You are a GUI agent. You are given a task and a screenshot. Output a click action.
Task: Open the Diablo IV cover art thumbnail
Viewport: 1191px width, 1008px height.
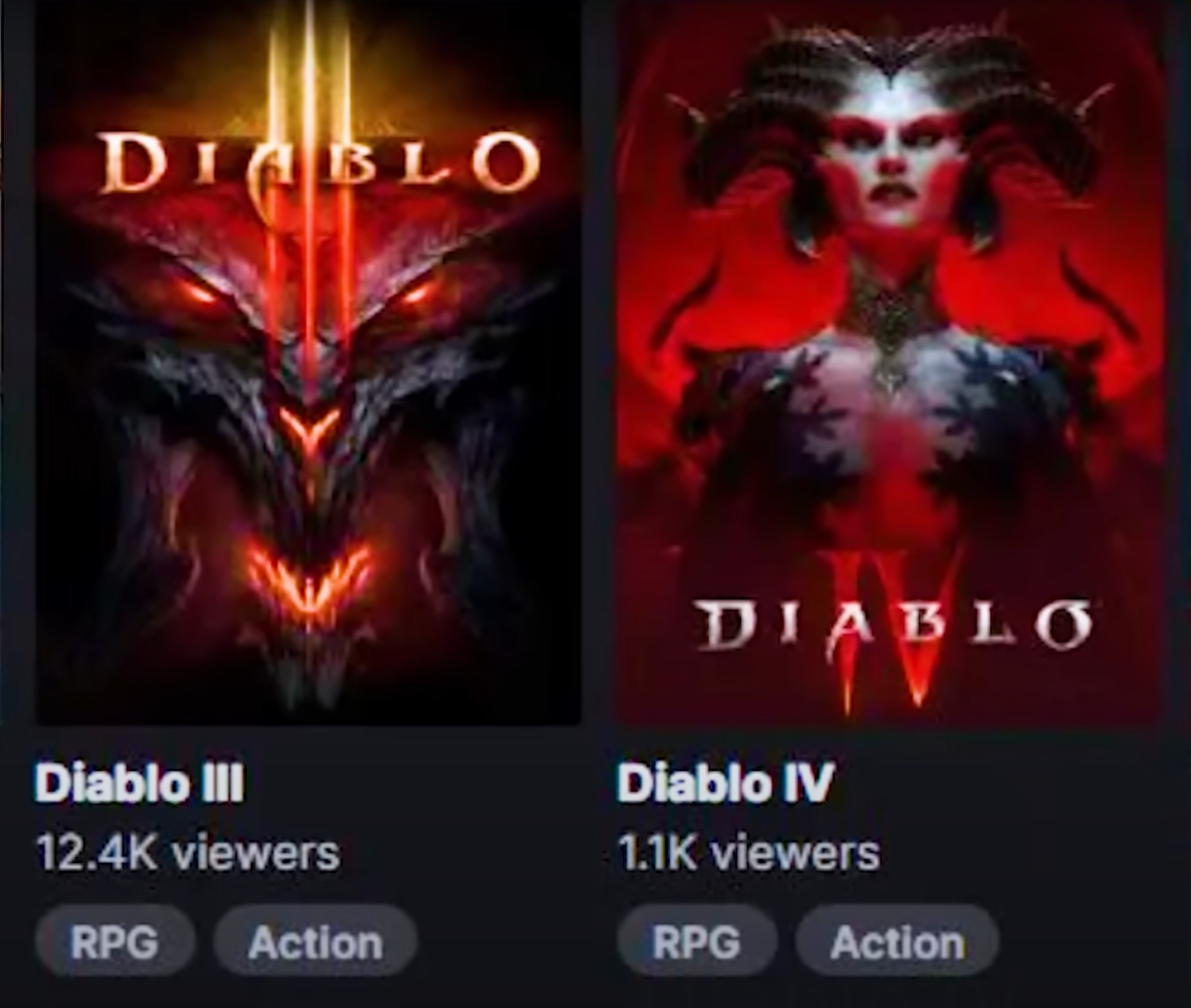(x=892, y=362)
